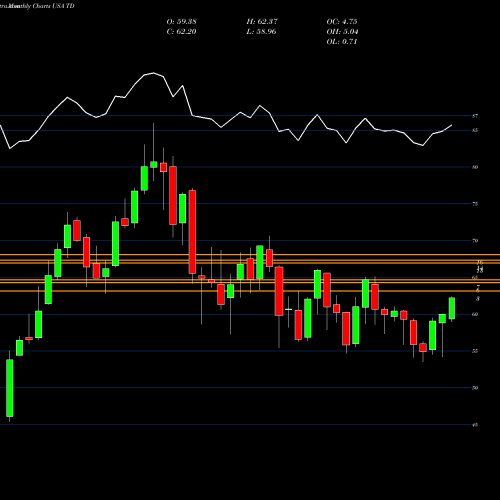Click the 'OC: 4.75' reading

click(x=342, y=22)
